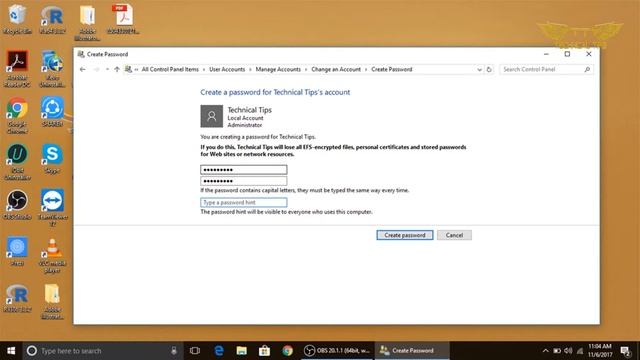Image resolution: width=640 pixels, height=360 pixels.
Task: Open the Recycle Bin desktop icon
Action: [x=17, y=19]
